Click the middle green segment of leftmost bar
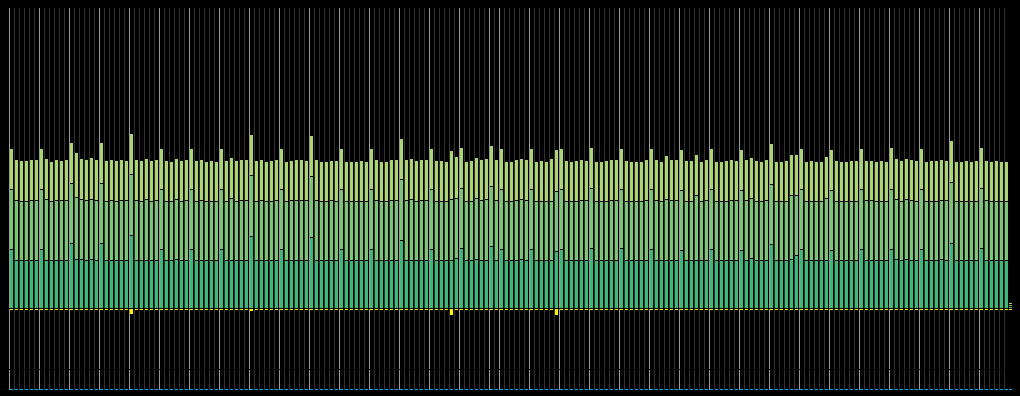Viewport: 1020px width, 396px height. tap(11, 219)
